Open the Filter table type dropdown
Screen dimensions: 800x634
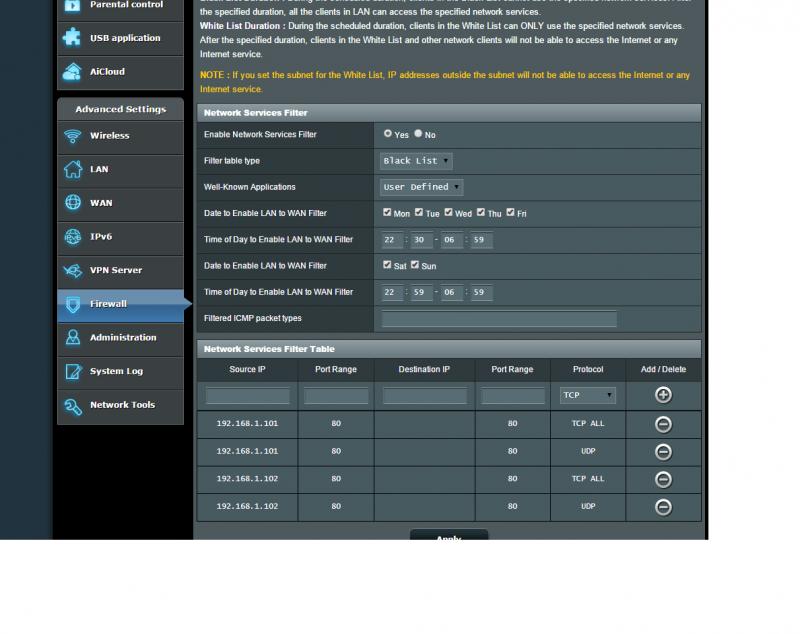pos(416,161)
